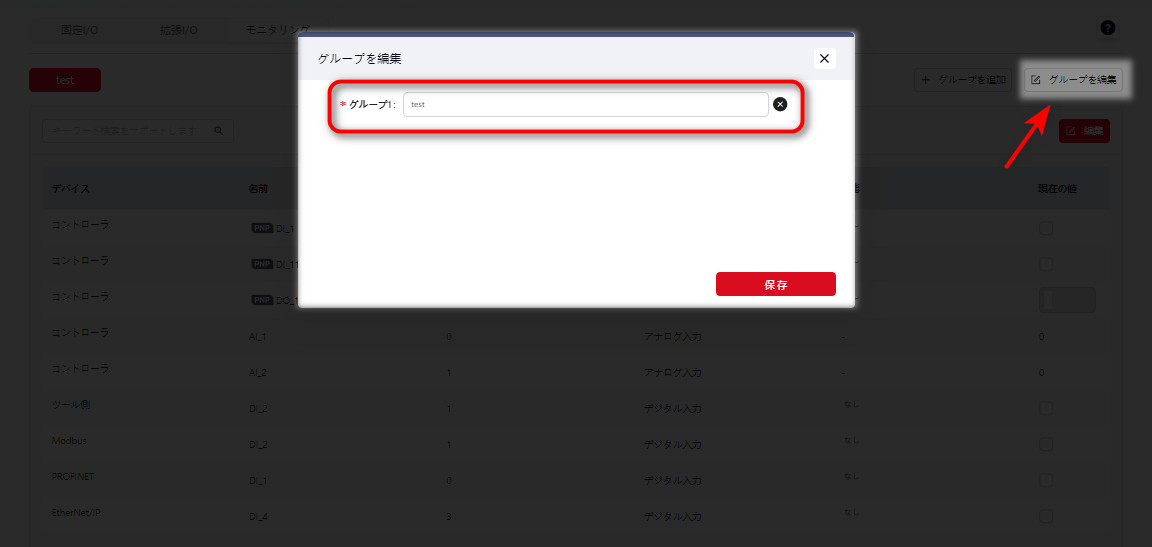Click the PNP badge next to DI_1

click(262, 228)
